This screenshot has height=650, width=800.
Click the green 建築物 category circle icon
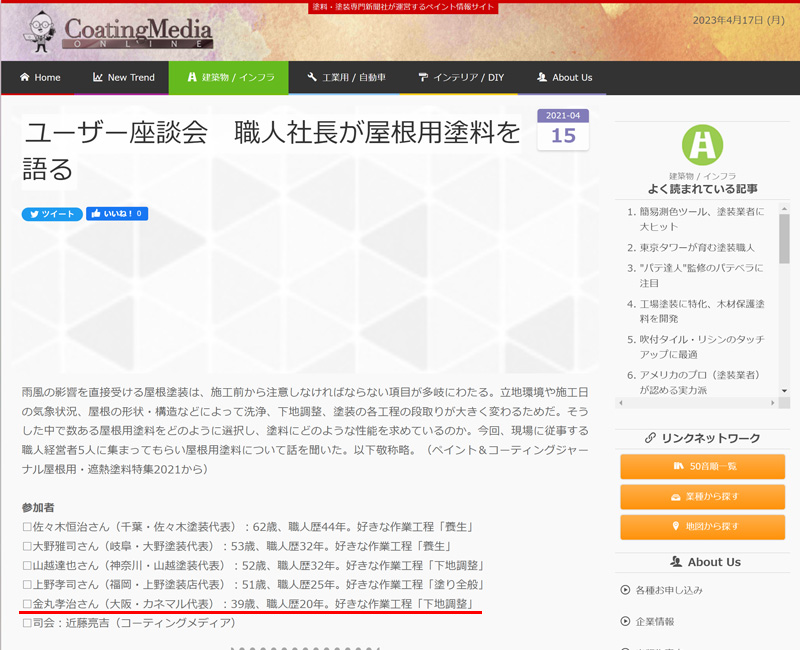[x=702, y=145]
